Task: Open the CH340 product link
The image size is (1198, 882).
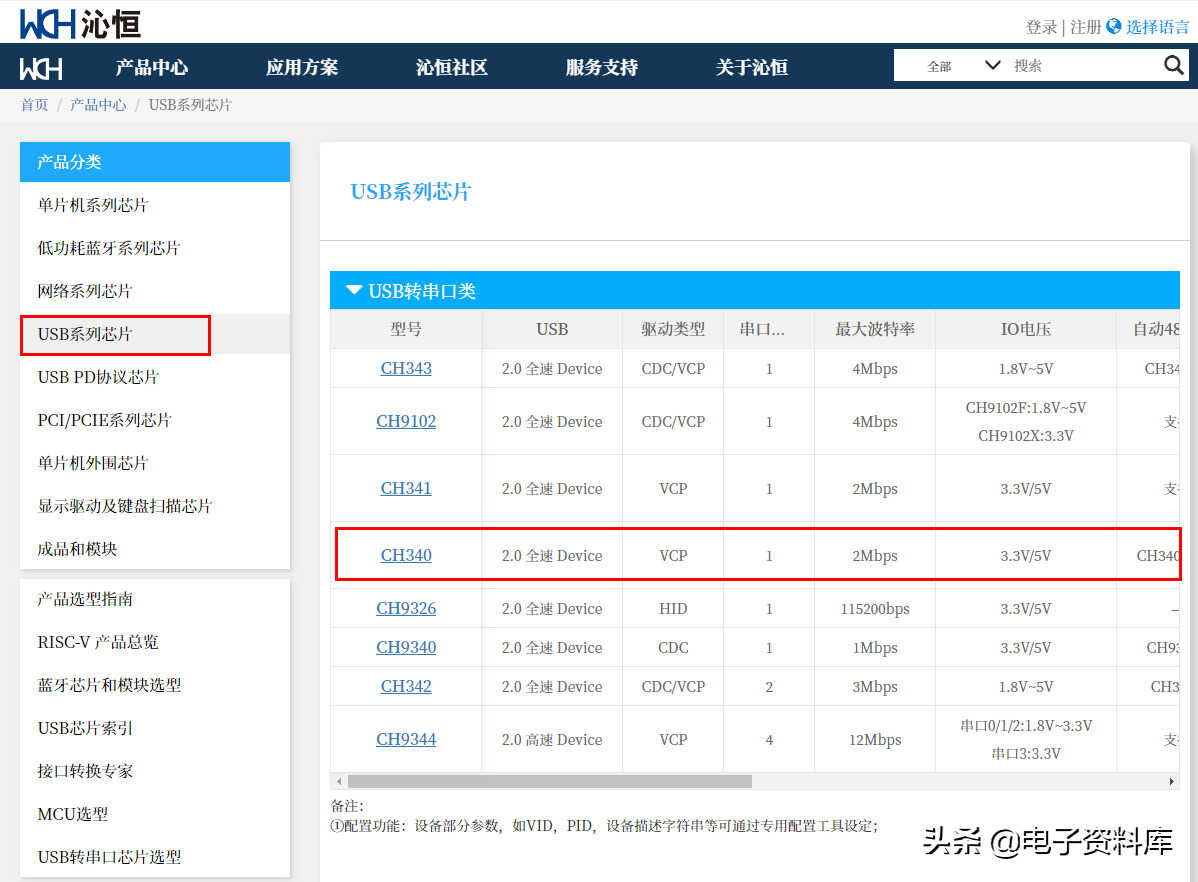Action: coord(406,555)
